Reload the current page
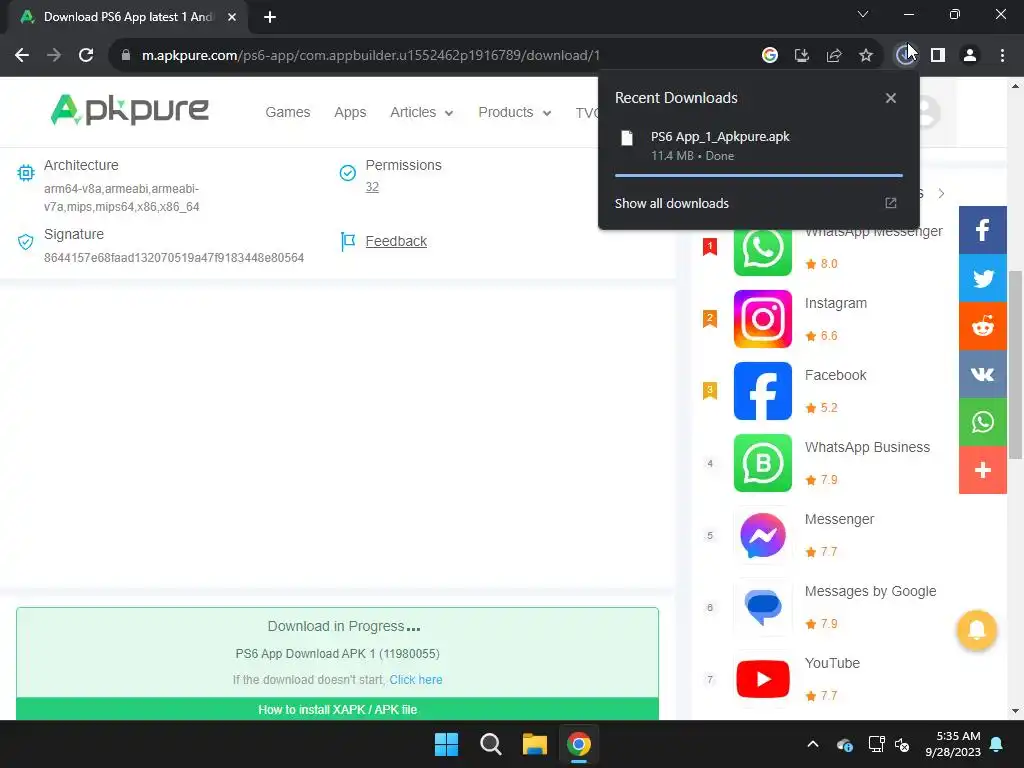Viewport: 1024px width, 768px height. (x=86, y=56)
